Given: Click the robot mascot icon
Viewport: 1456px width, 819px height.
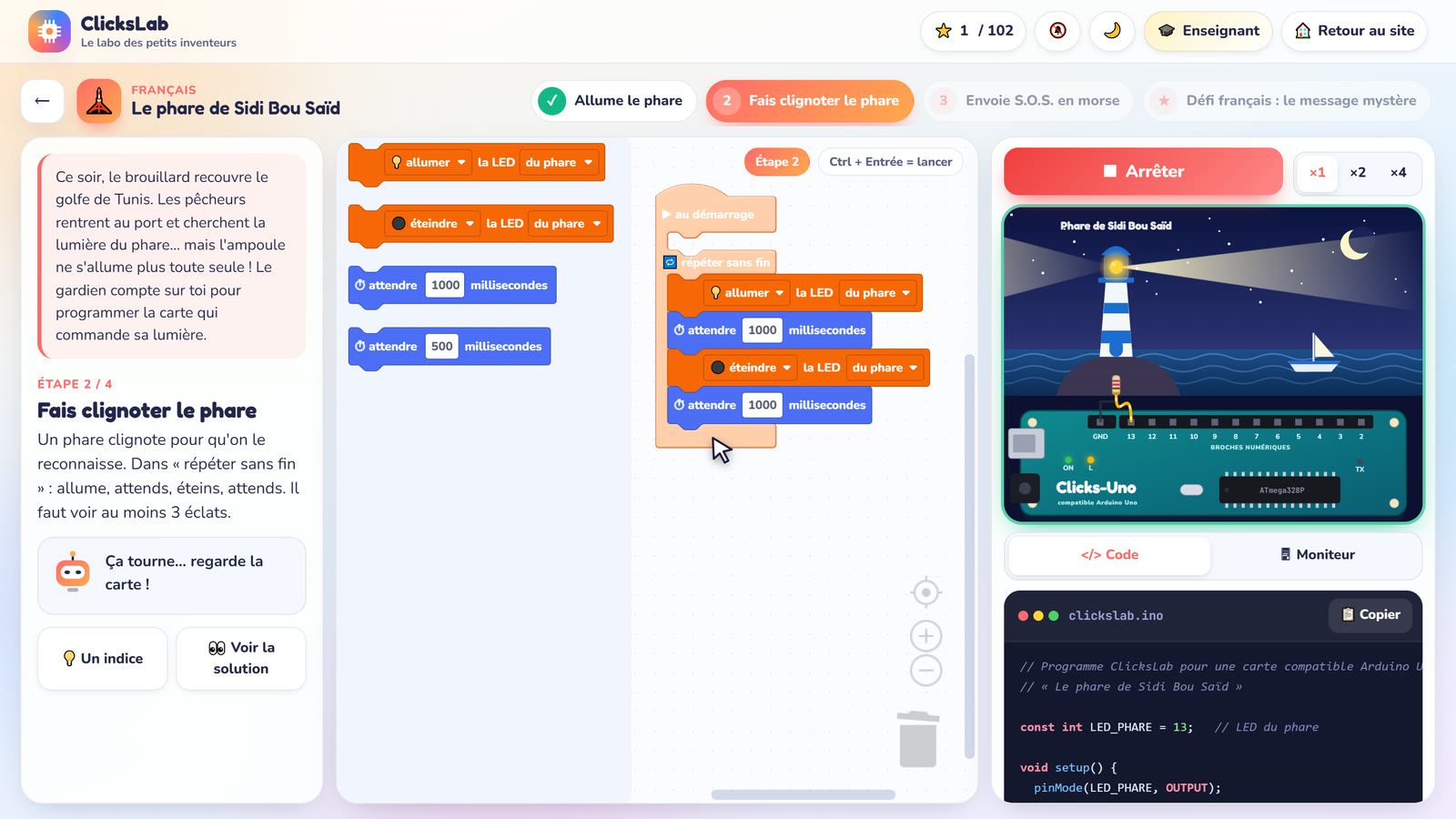Looking at the screenshot, I should [x=73, y=572].
